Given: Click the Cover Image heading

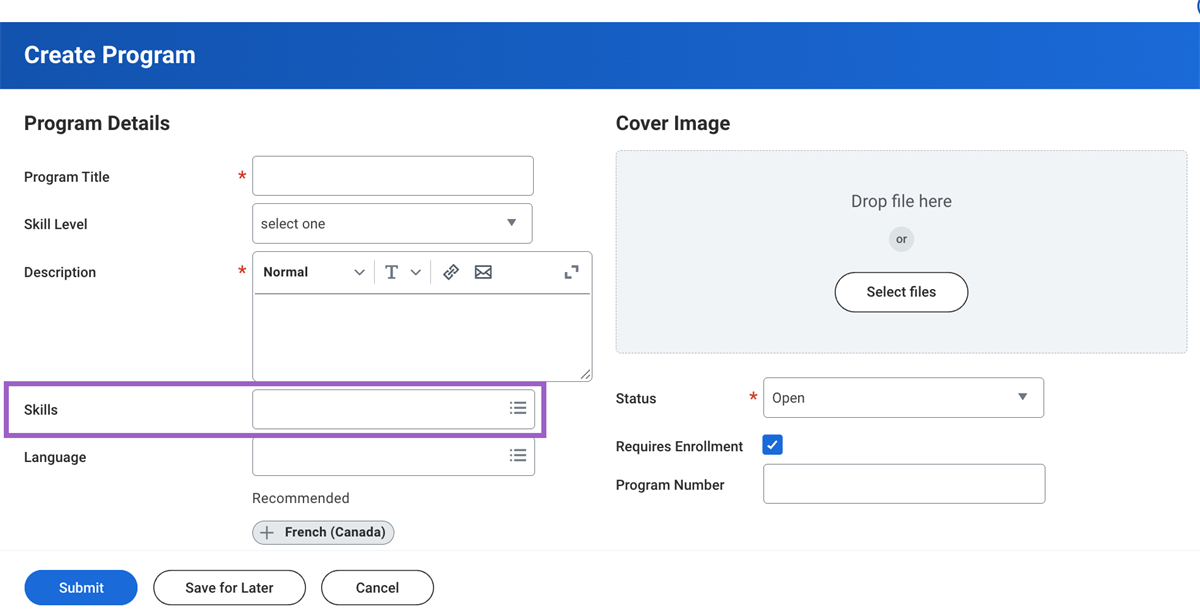Looking at the screenshot, I should point(673,123).
